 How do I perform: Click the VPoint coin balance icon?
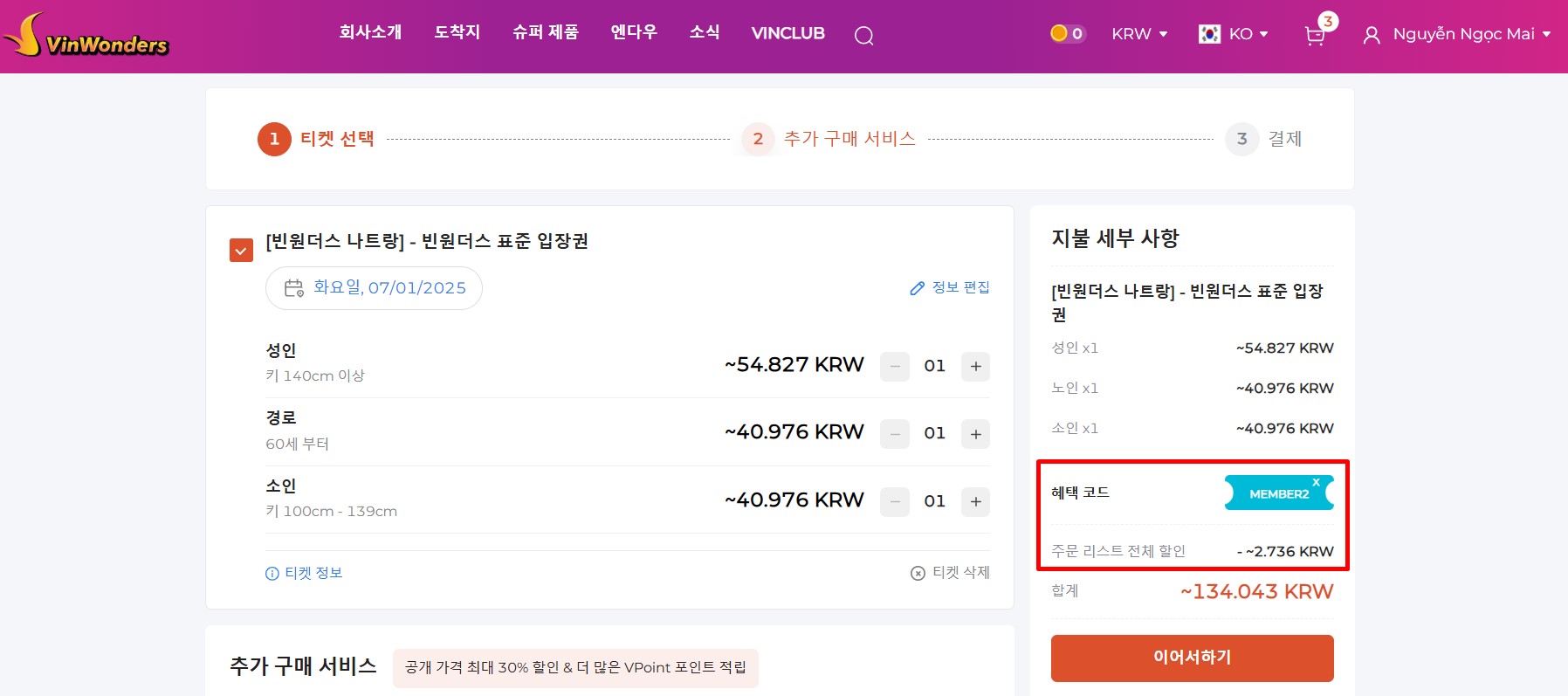click(x=1059, y=33)
